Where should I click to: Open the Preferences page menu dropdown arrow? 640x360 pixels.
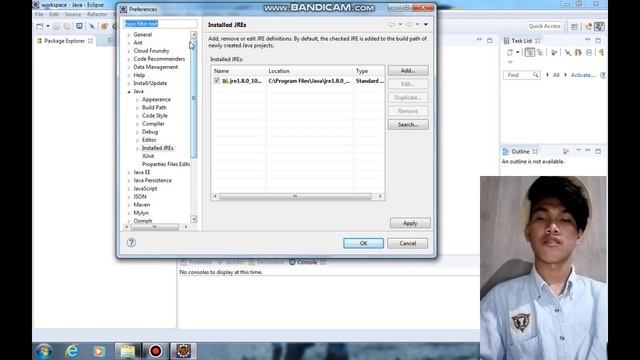coord(426,24)
